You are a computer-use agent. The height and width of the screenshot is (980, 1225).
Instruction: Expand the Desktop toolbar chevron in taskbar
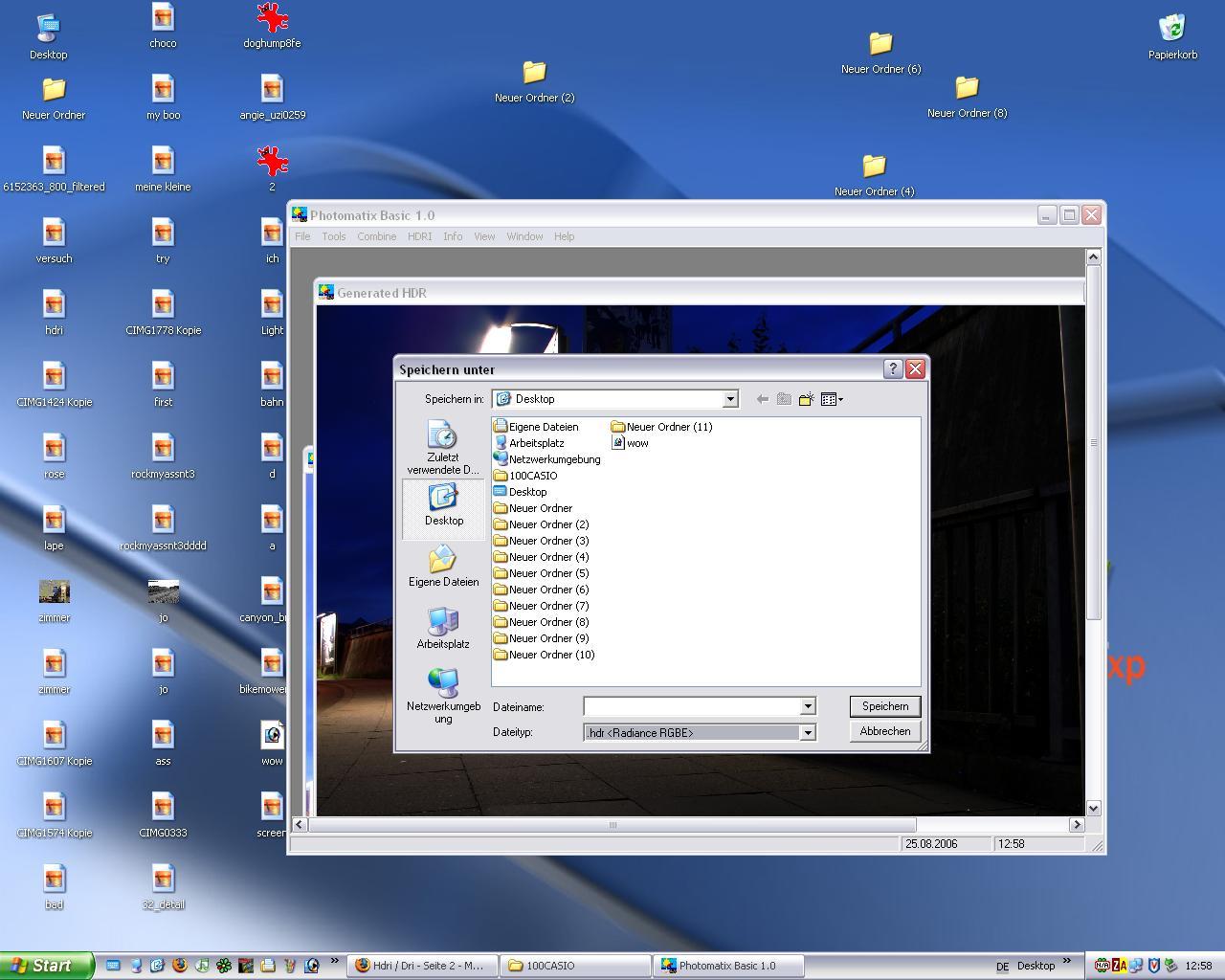[1066, 962]
